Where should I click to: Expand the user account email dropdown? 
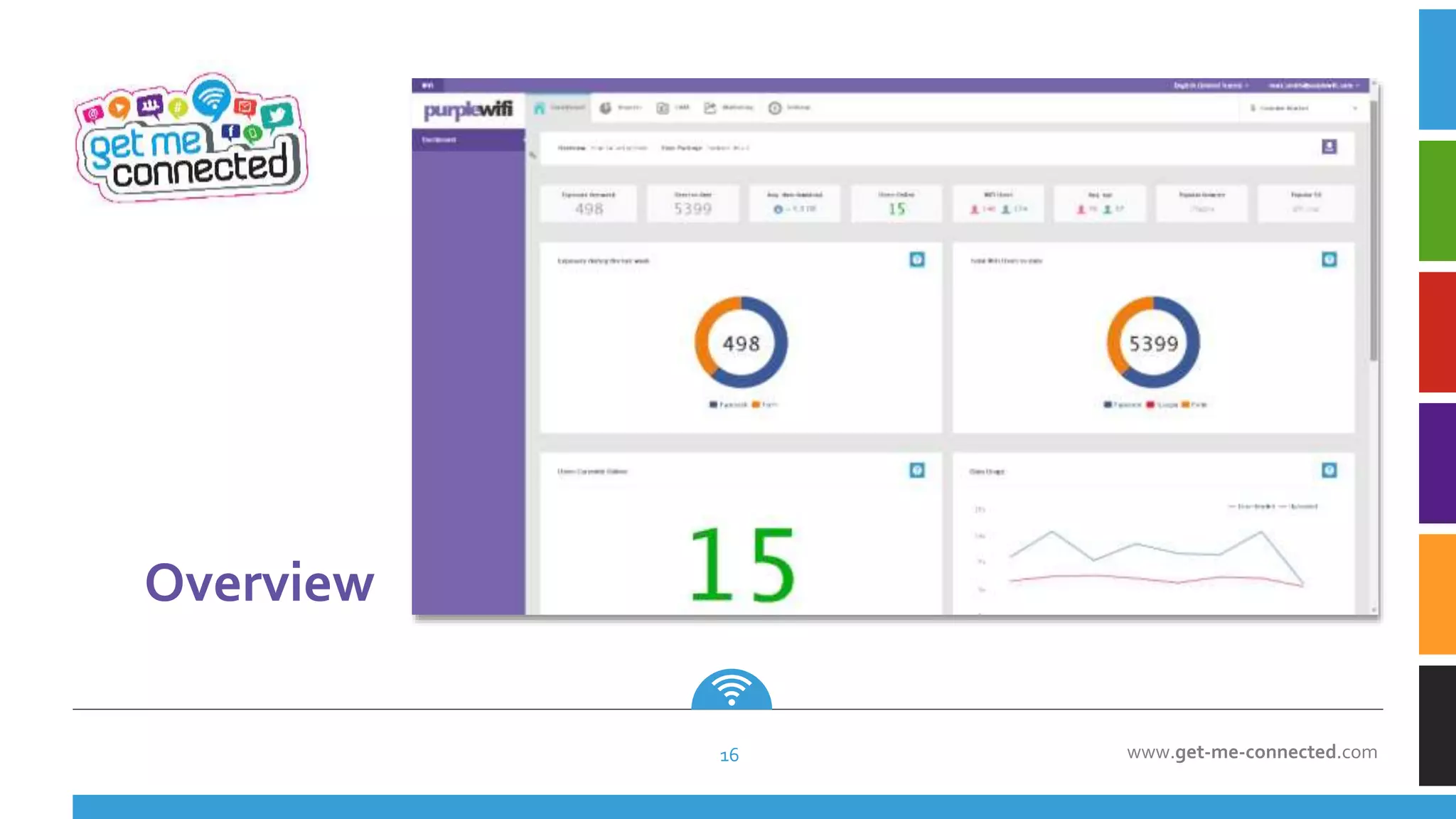pyautogui.click(x=1314, y=85)
